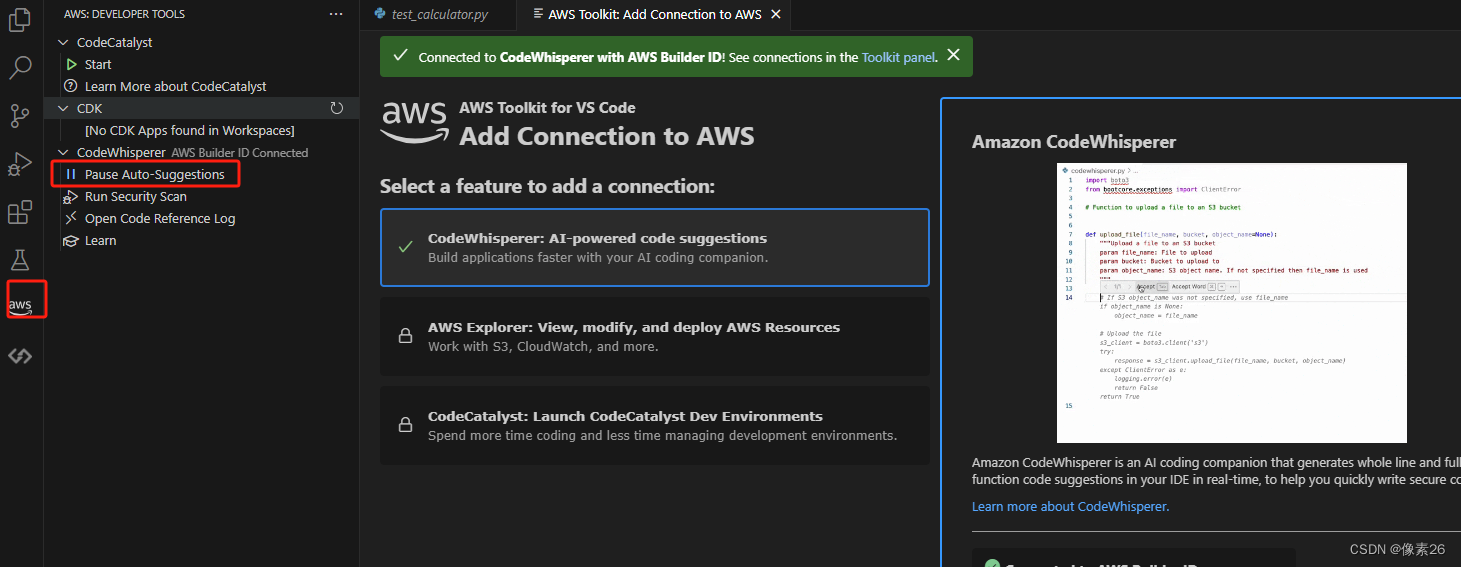Viewport: 1461px width, 567px height.
Task: Select AWS Explorer feature card
Action: (655, 336)
